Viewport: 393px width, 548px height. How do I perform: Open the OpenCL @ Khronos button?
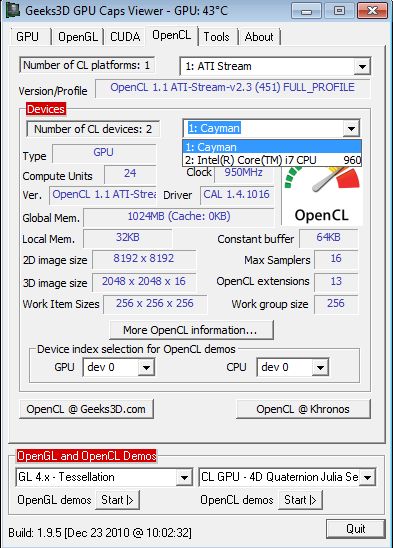303,409
